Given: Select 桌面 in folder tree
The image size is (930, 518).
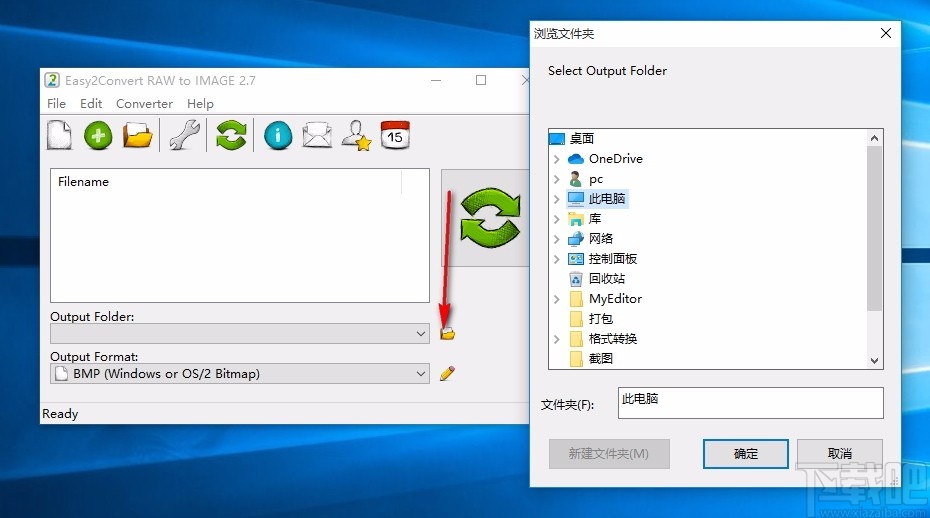Looking at the screenshot, I should [x=581, y=139].
